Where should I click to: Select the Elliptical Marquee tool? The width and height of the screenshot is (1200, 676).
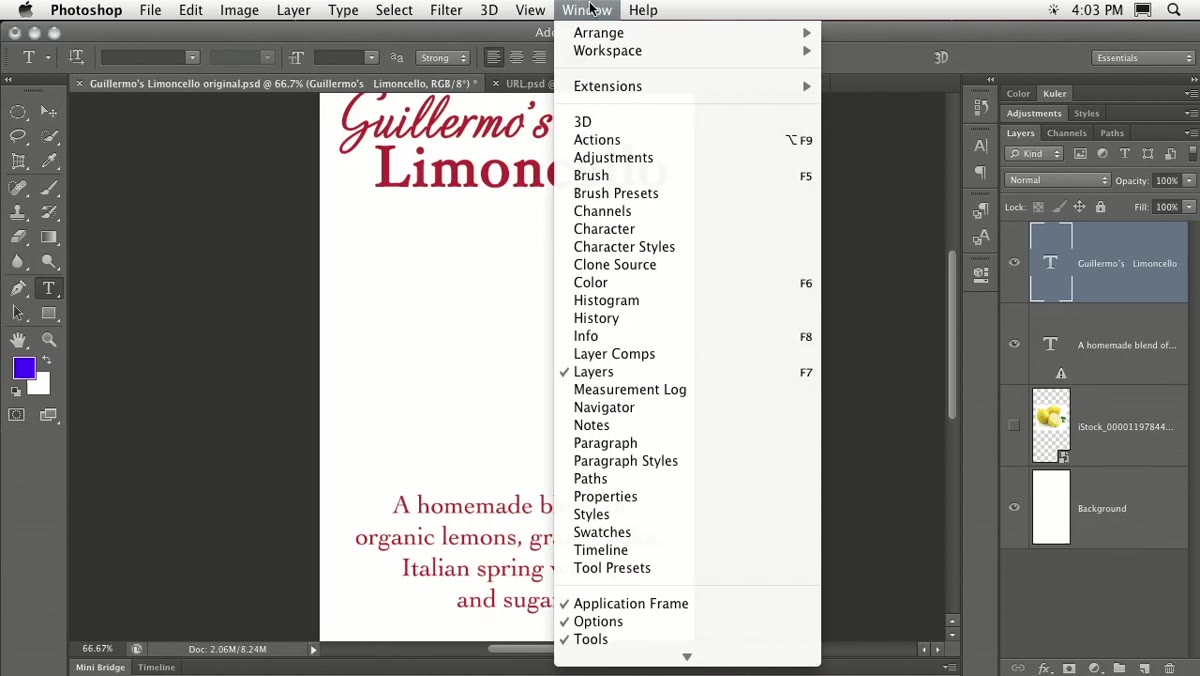point(18,112)
